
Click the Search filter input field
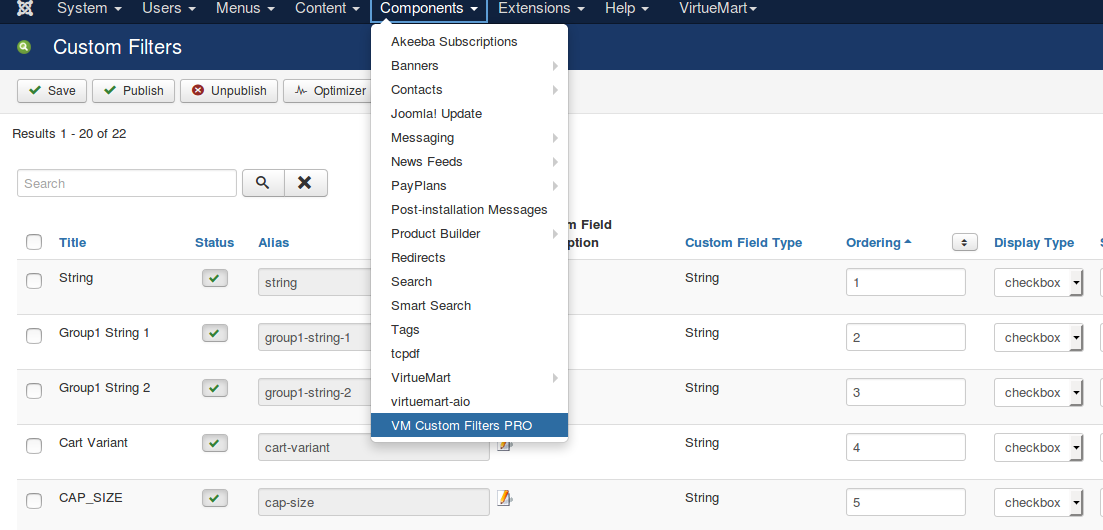[127, 183]
